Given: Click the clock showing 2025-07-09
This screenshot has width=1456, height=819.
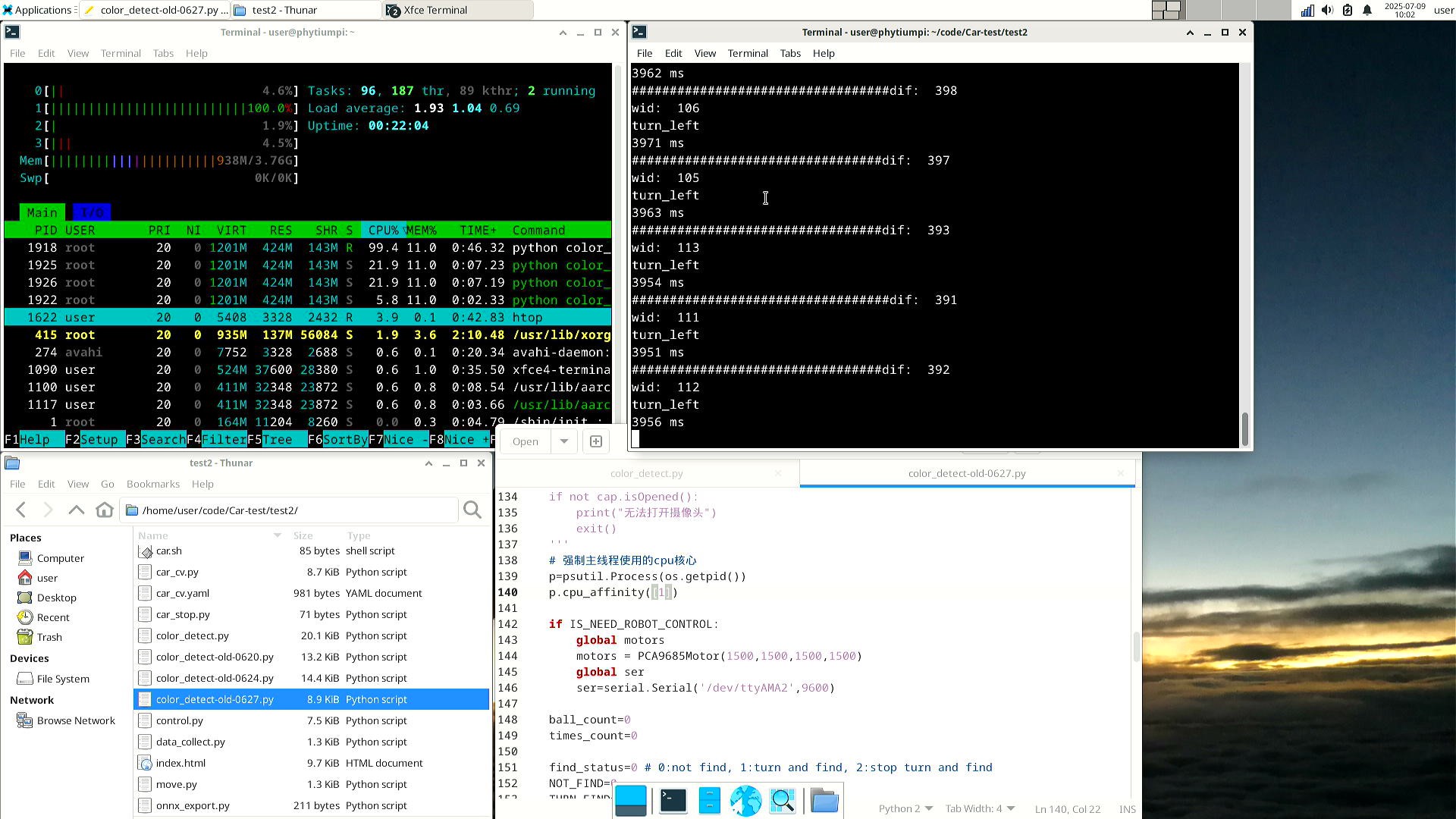Looking at the screenshot, I should coord(1404,10).
